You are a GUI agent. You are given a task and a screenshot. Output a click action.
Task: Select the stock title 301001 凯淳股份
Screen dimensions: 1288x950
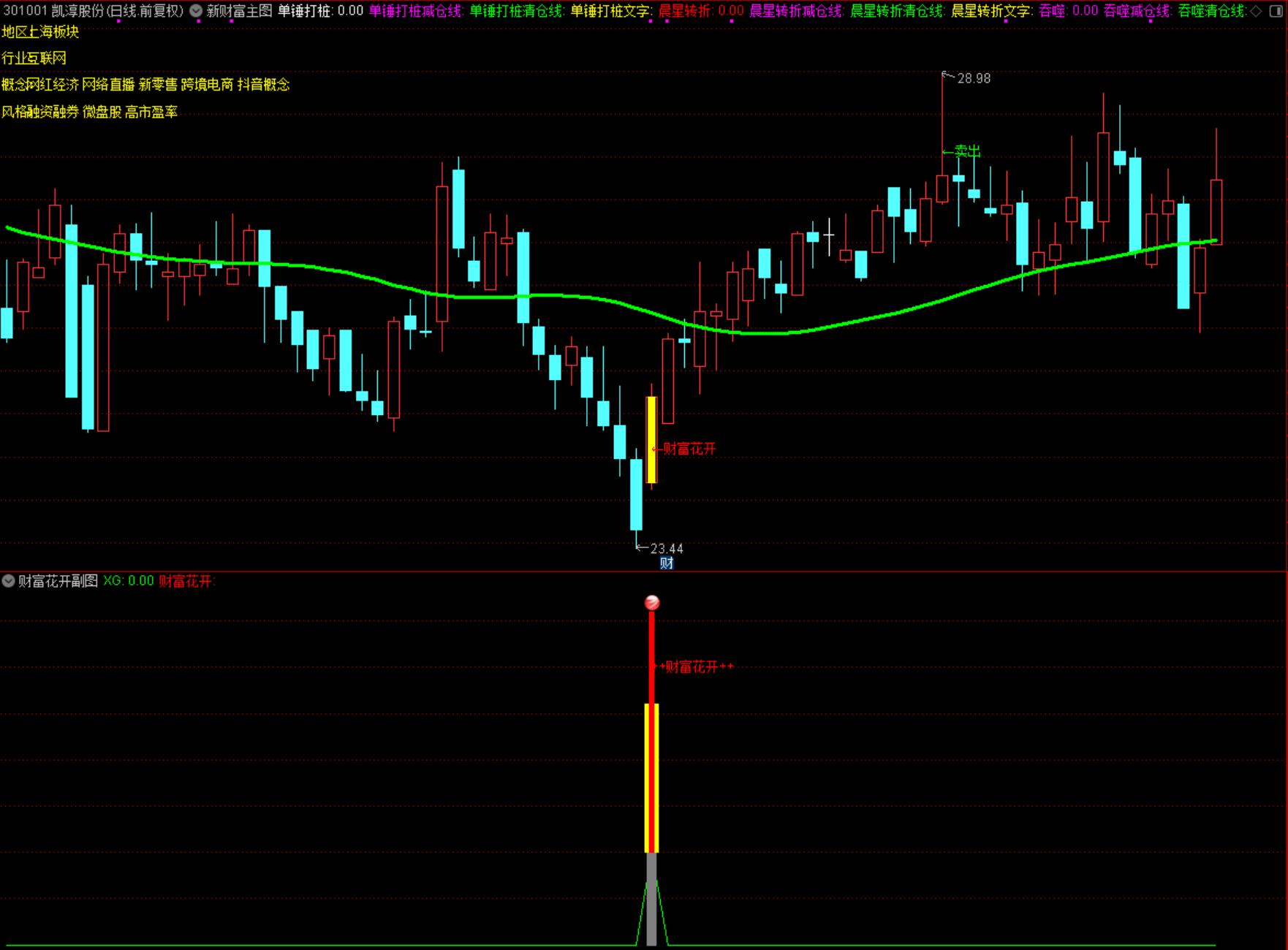[54, 11]
